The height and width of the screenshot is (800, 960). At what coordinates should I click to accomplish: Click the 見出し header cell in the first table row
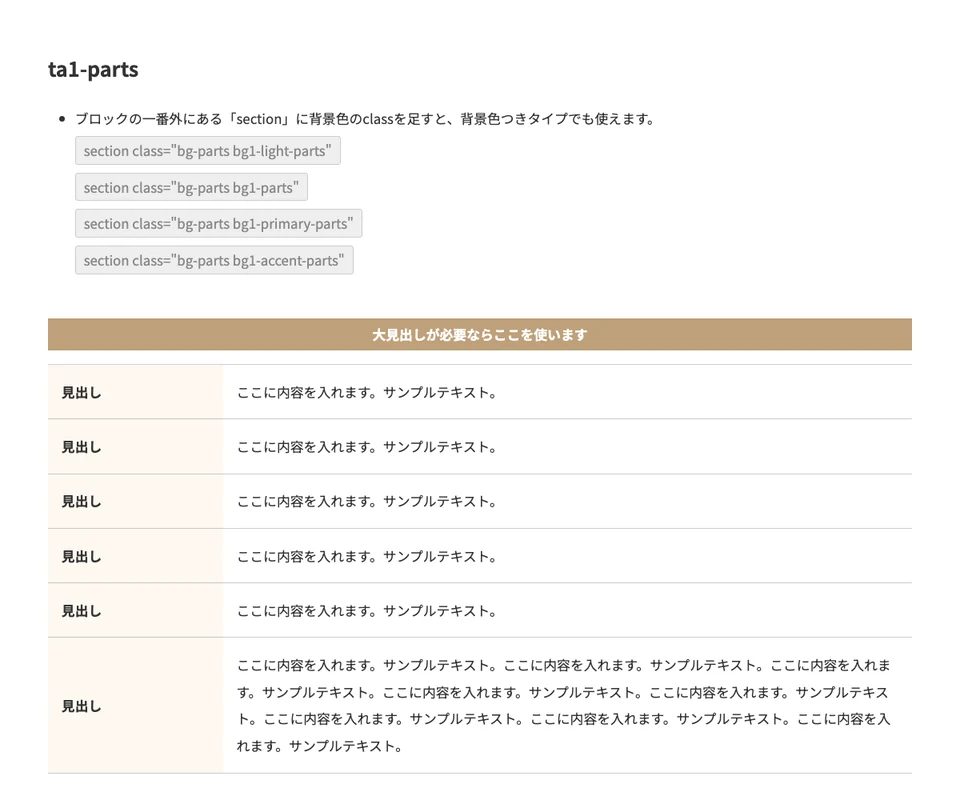(82, 393)
